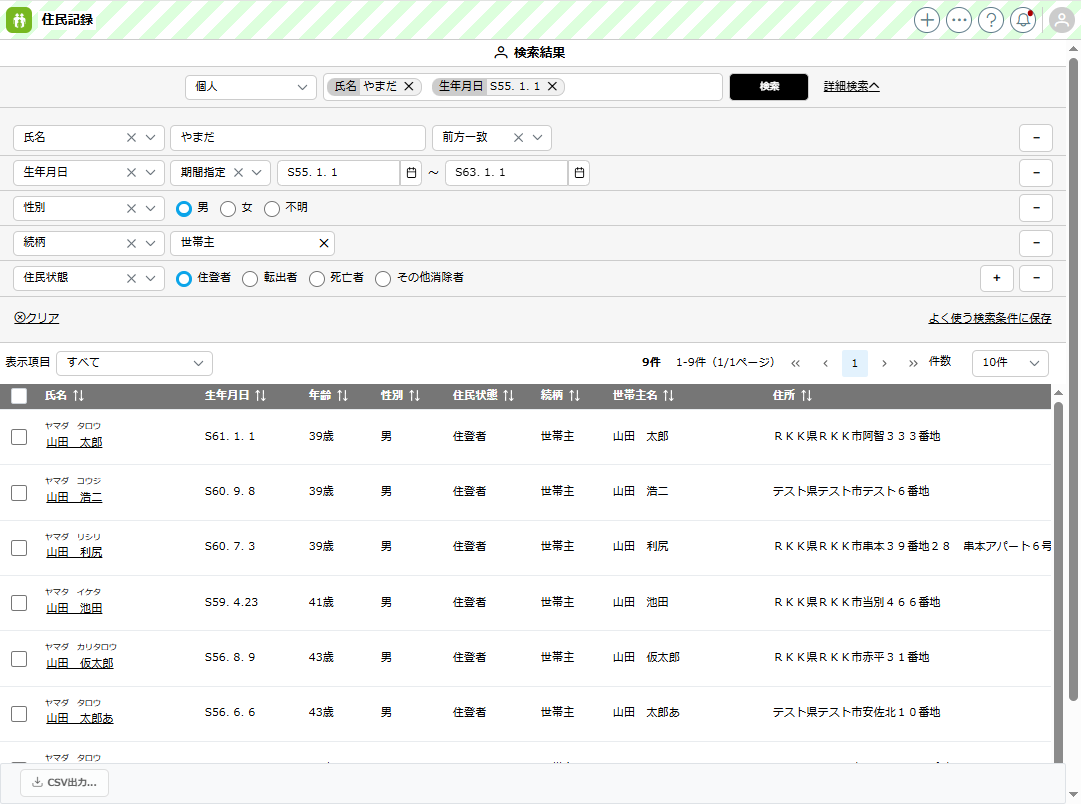Open calendar picker for end date S63.1.1
Screen dimensions: 1081x810
(x=579, y=172)
